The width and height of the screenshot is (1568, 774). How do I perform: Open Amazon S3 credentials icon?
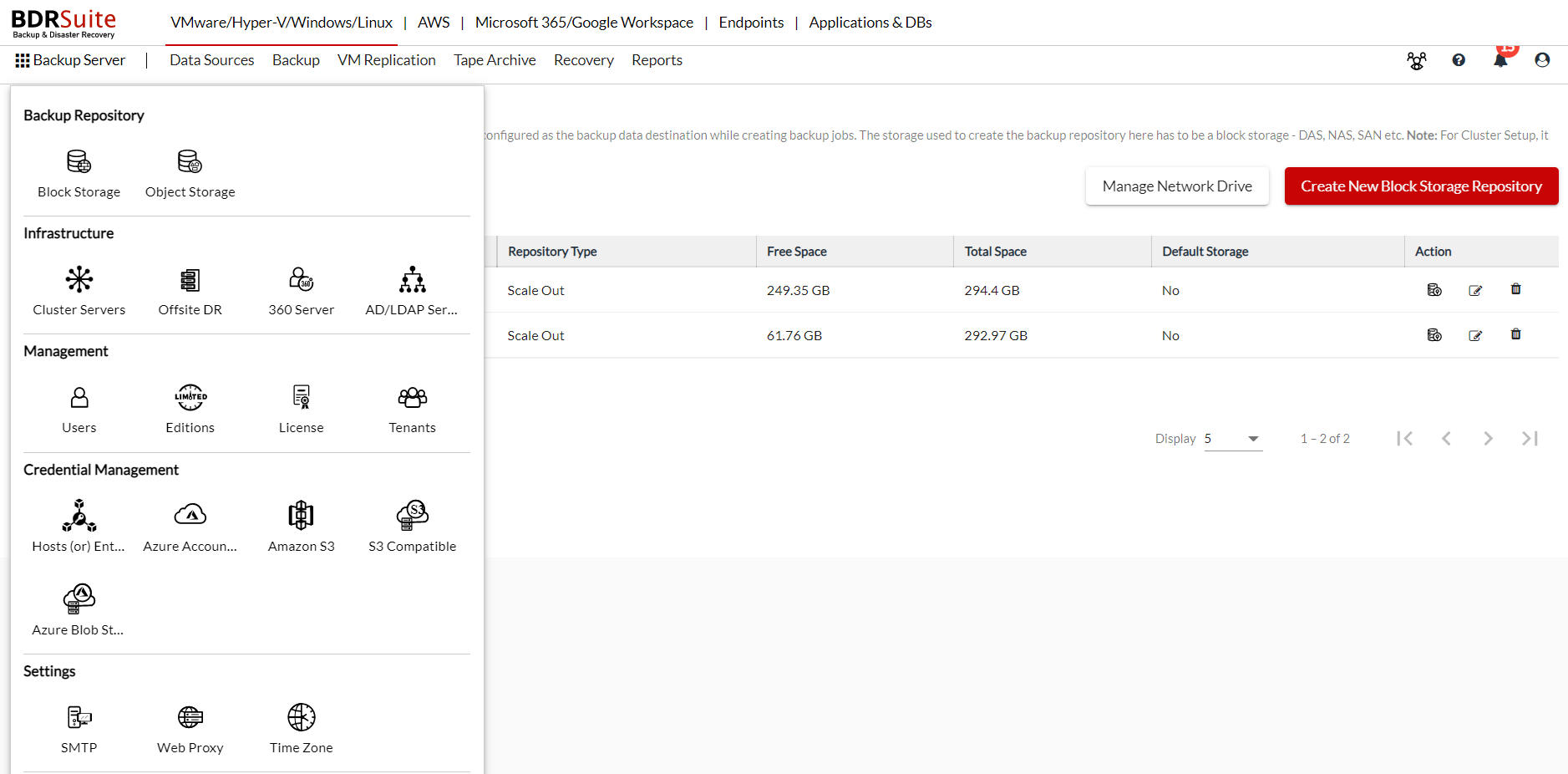coord(301,516)
